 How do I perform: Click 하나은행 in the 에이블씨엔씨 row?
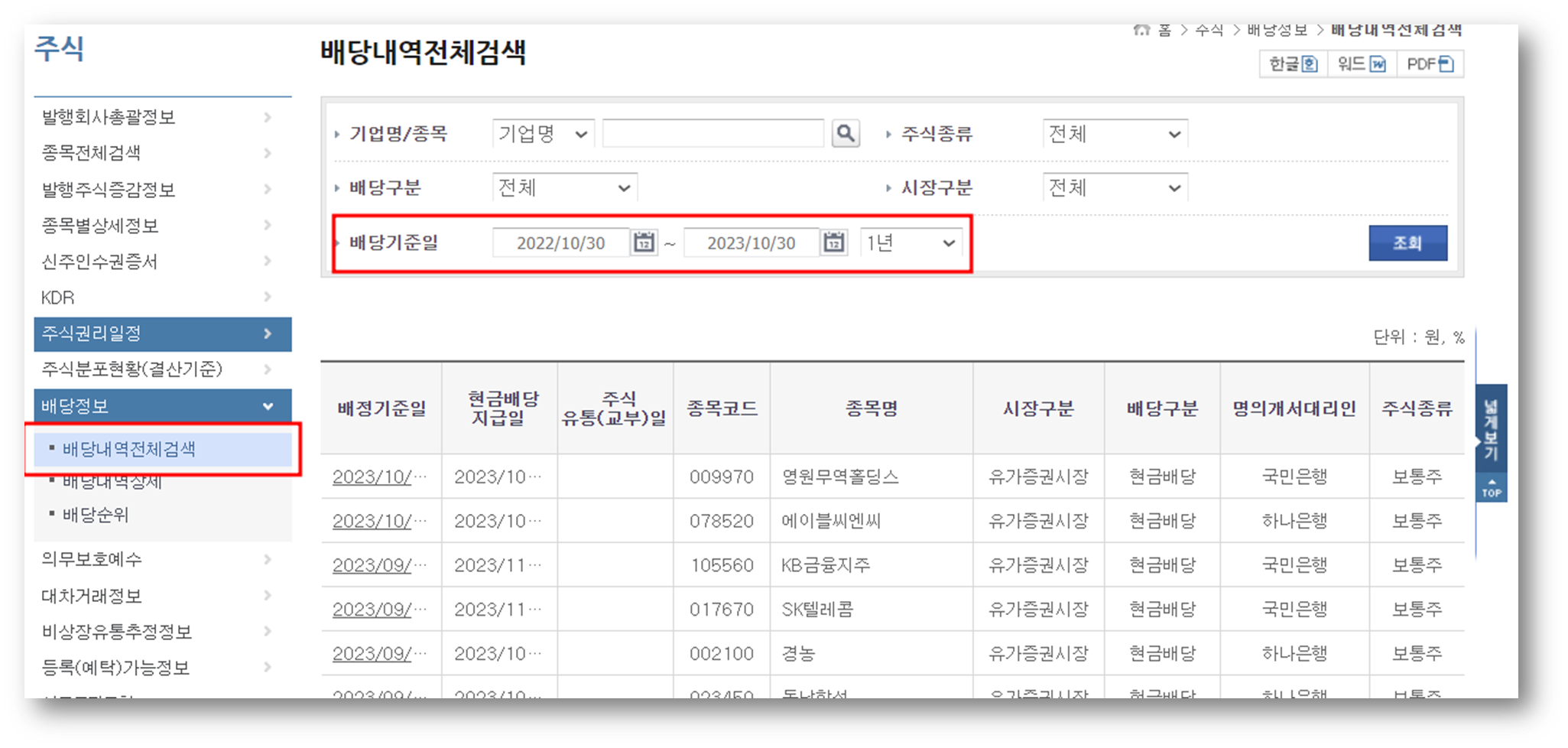click(1294, 522)
